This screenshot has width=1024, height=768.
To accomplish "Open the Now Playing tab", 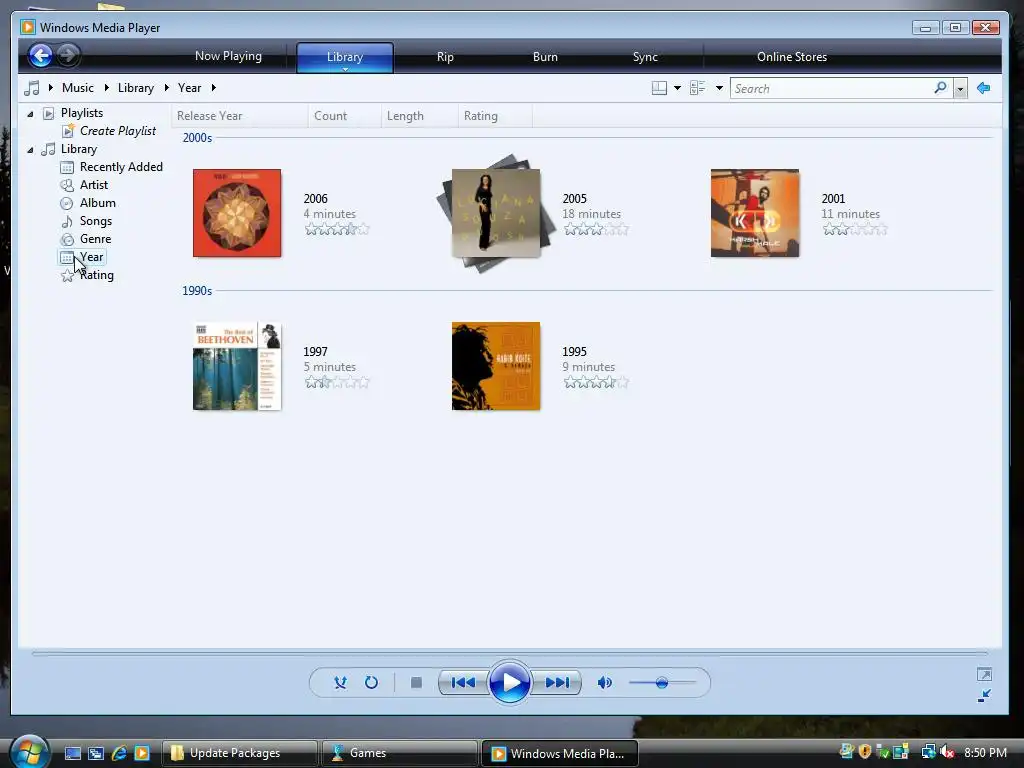I will coord(228,56).
